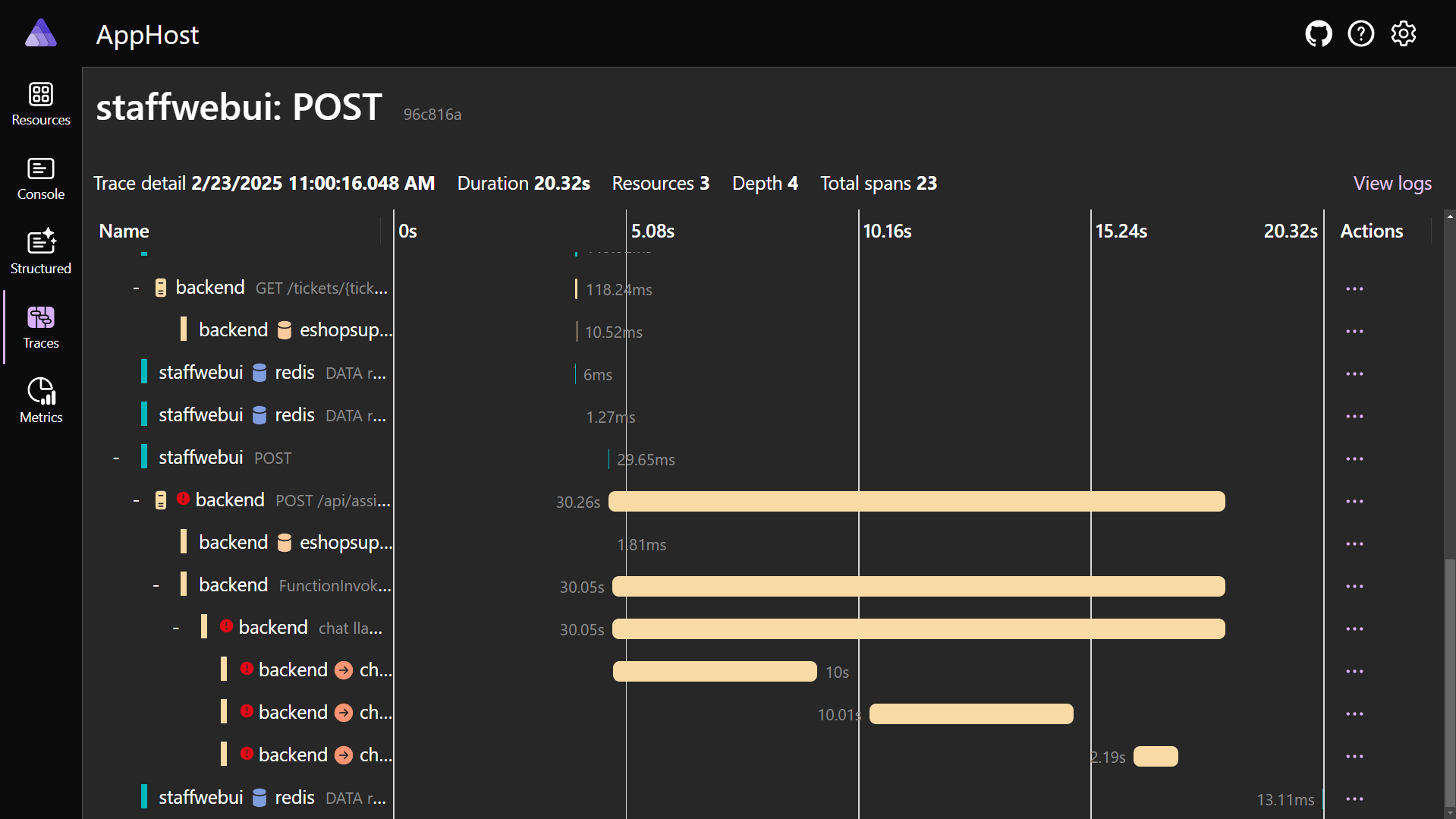Open actions menu for staffwebui POST row
This screenshot has width=1456, height=819.
[x=1354, y=459]
